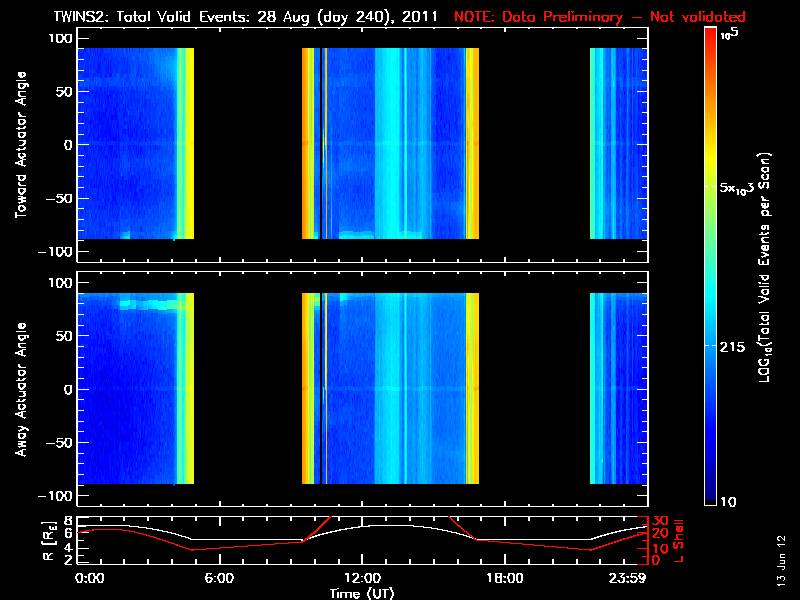800x600 pixels.
Task: Click the red '30' L Shell tick
Action: (661, 521)
